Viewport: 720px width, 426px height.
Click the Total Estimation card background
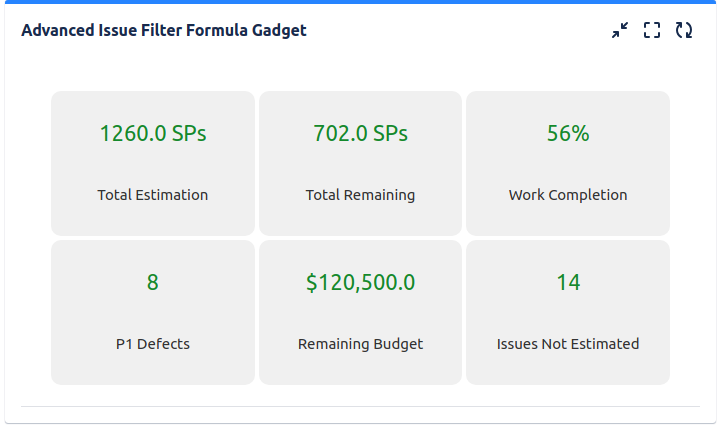click(x=153, y=163)
